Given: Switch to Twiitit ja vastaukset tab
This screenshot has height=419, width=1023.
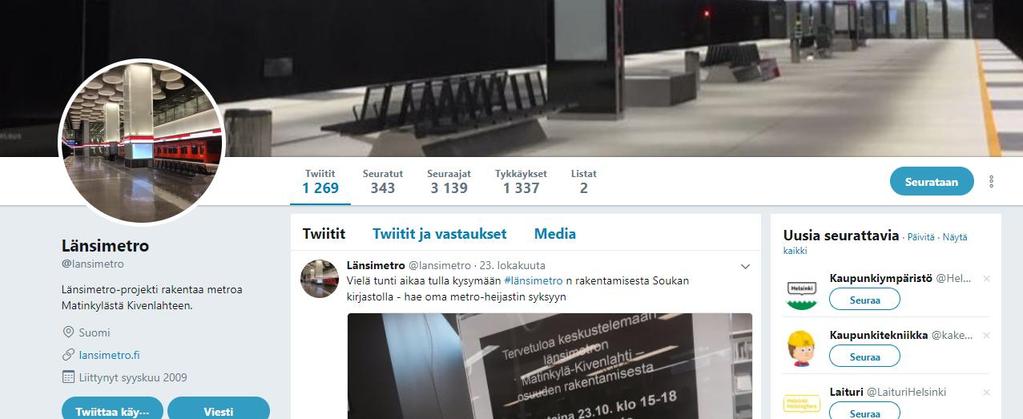Looking at the screenshot, I should (439, 234).
